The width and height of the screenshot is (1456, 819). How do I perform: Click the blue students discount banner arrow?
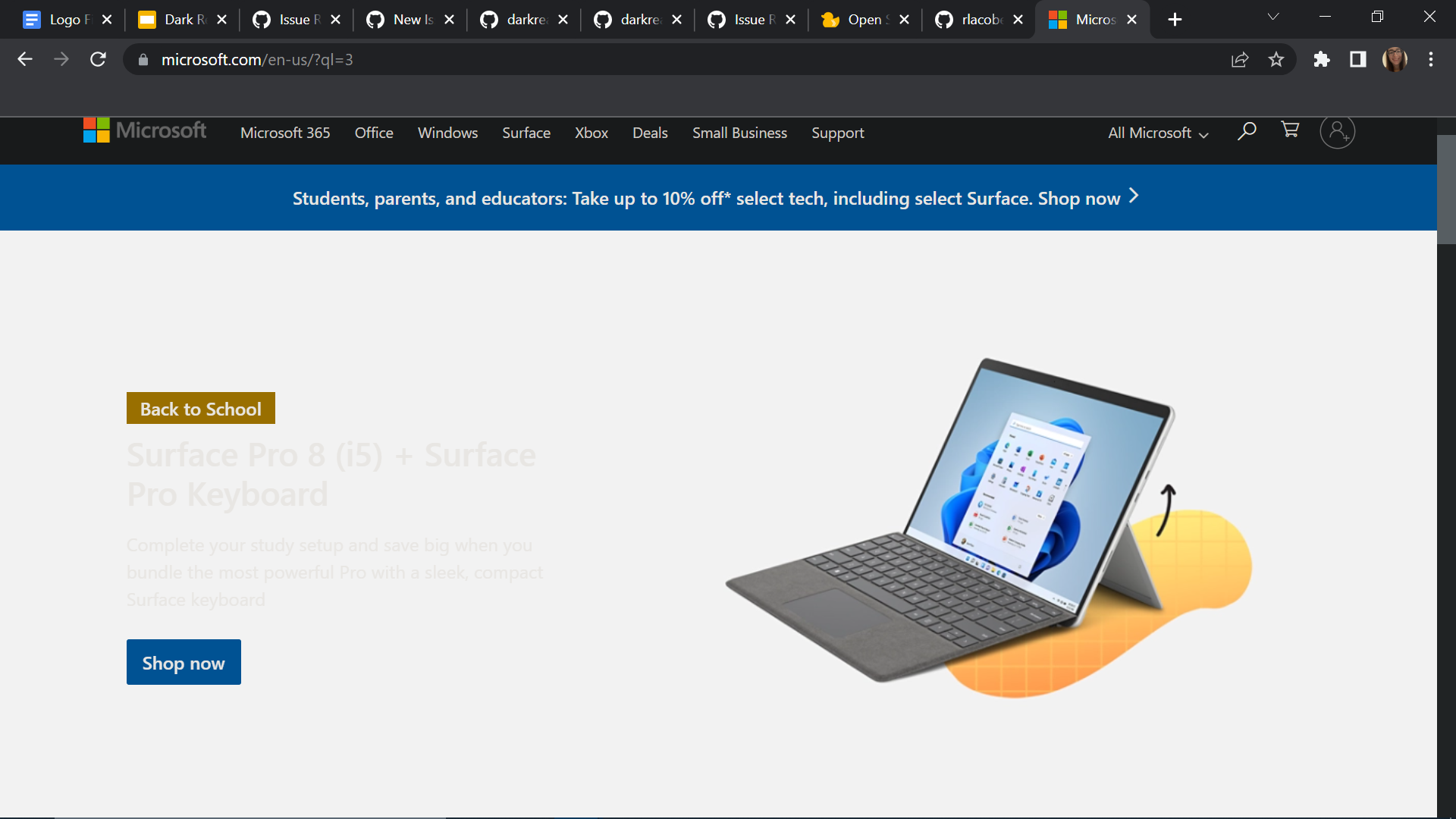[1133, 196]
